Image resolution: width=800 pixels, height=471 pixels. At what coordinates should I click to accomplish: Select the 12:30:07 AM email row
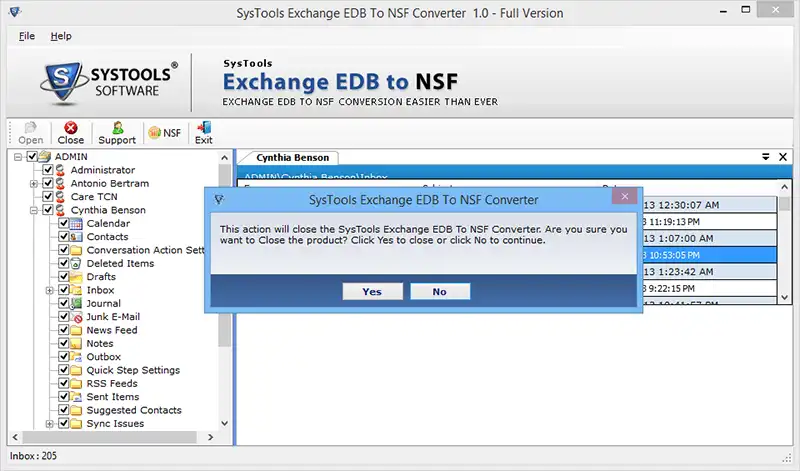(x=709, y=205)
